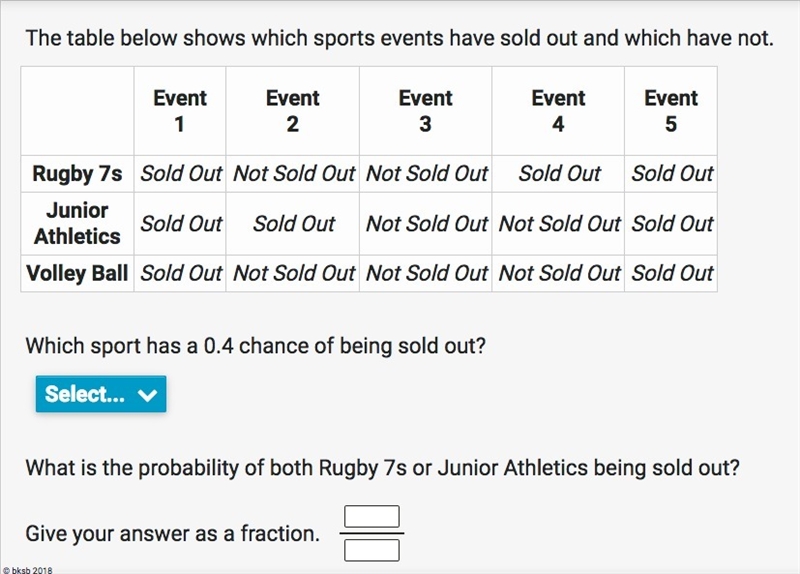Click the fraction numerator input box
Image resolution: width=800 pixels, height=574 pixels.
(372, 516)
